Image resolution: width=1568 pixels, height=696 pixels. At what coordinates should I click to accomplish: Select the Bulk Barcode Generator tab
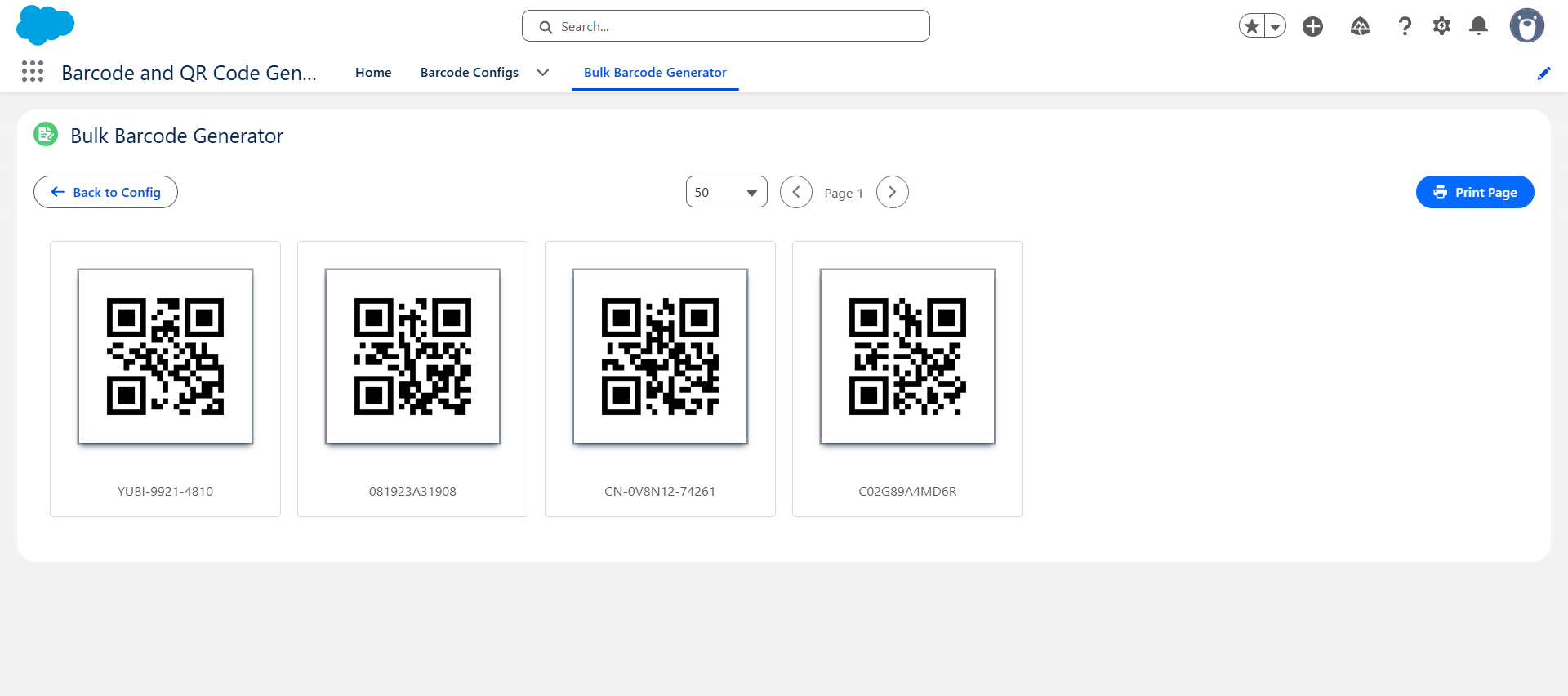click(655, 73)
